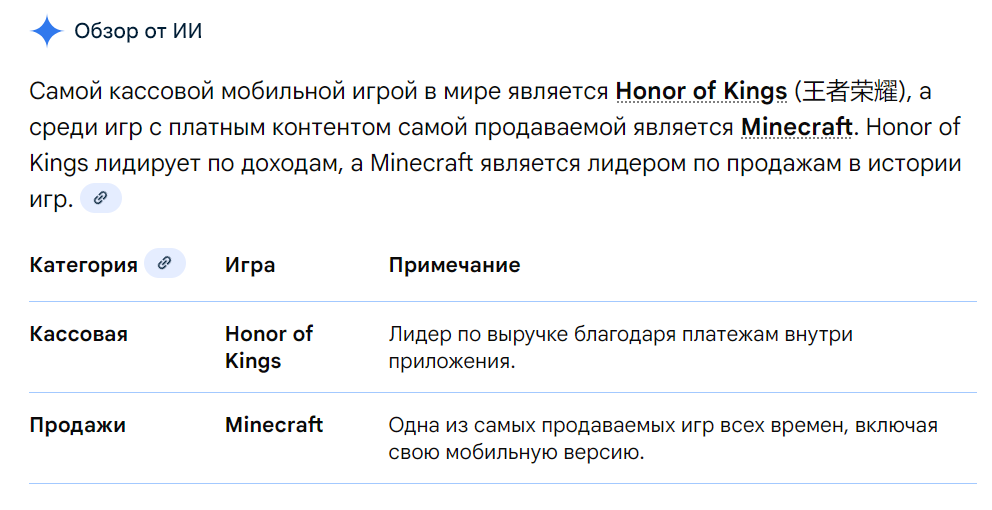Open the underlined Minecraft link
This screenshot has width=992, height=510.
coord(797,127)
